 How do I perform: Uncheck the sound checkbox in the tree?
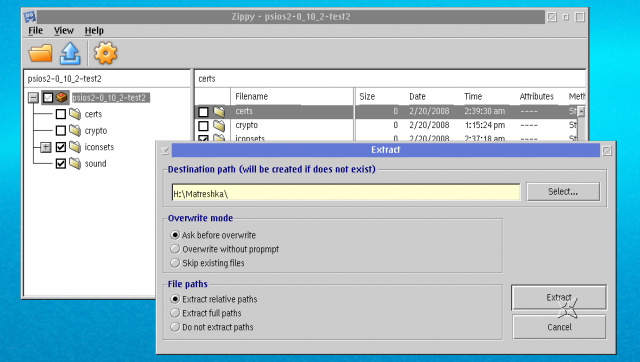tap(60, 164)
